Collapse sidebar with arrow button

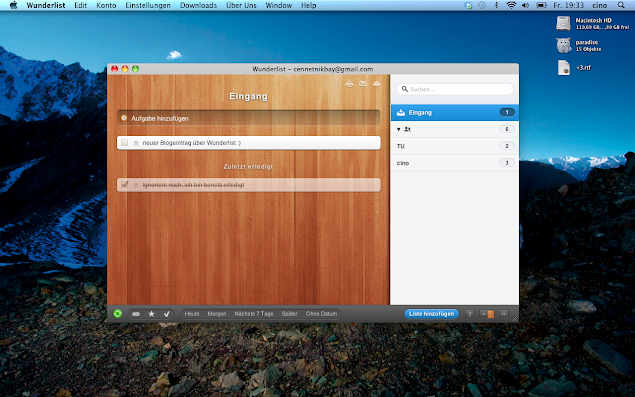[504, 314]
